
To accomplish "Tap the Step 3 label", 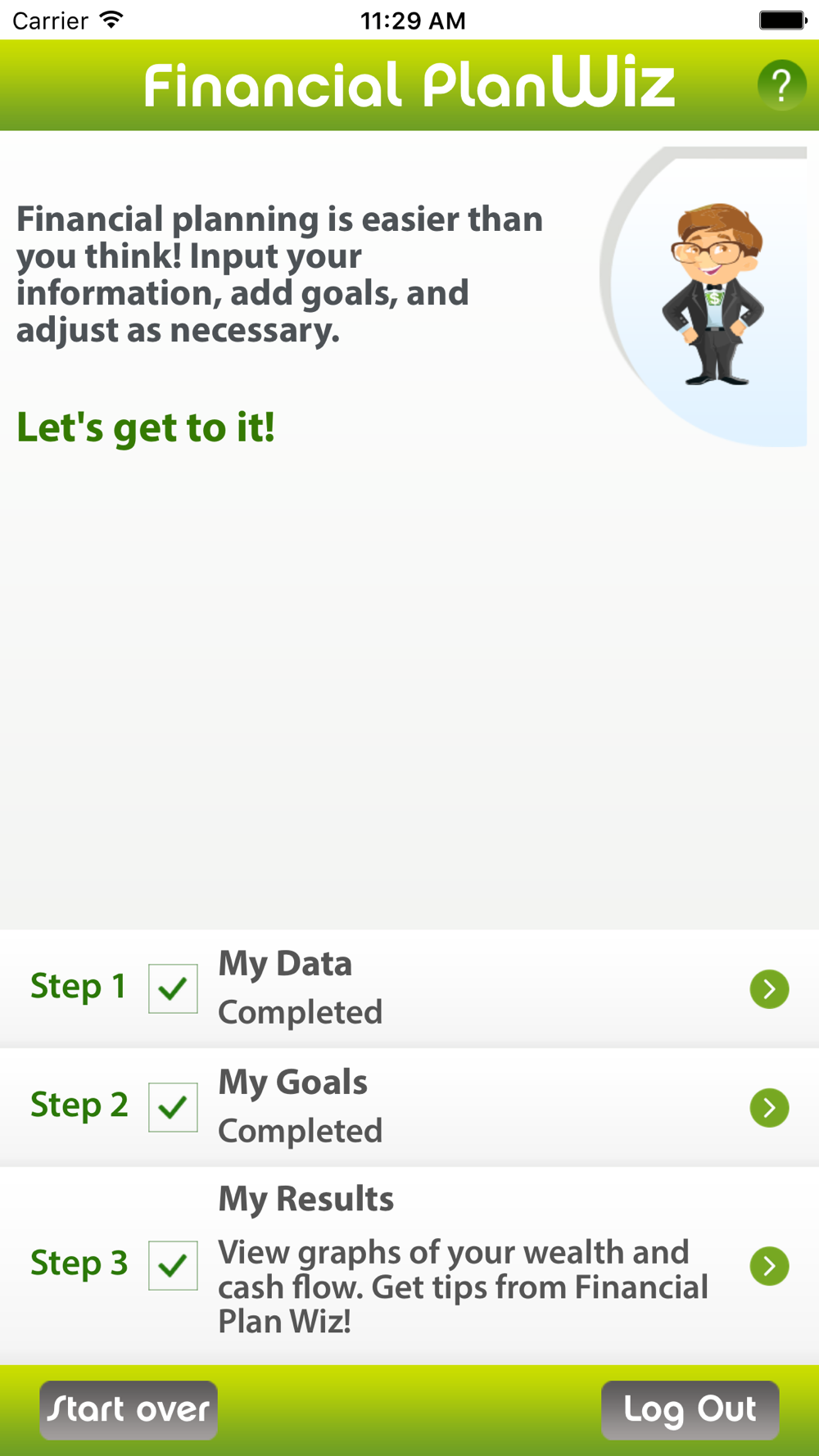I will coord(79,1264).
